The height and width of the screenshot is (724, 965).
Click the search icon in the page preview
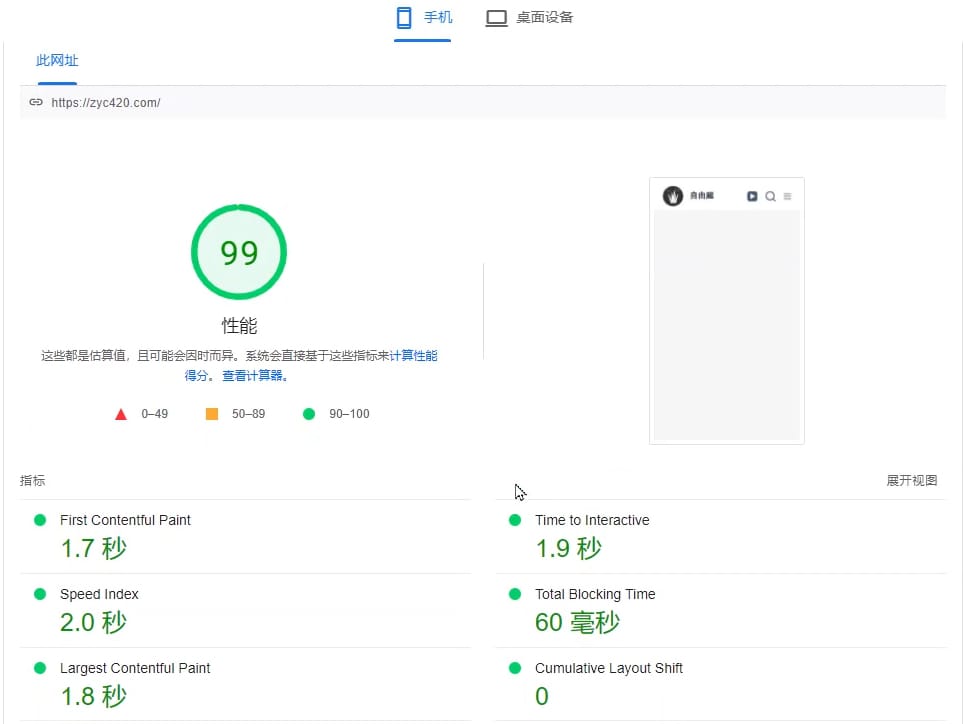pyautogui.click(x=771, y=196)
